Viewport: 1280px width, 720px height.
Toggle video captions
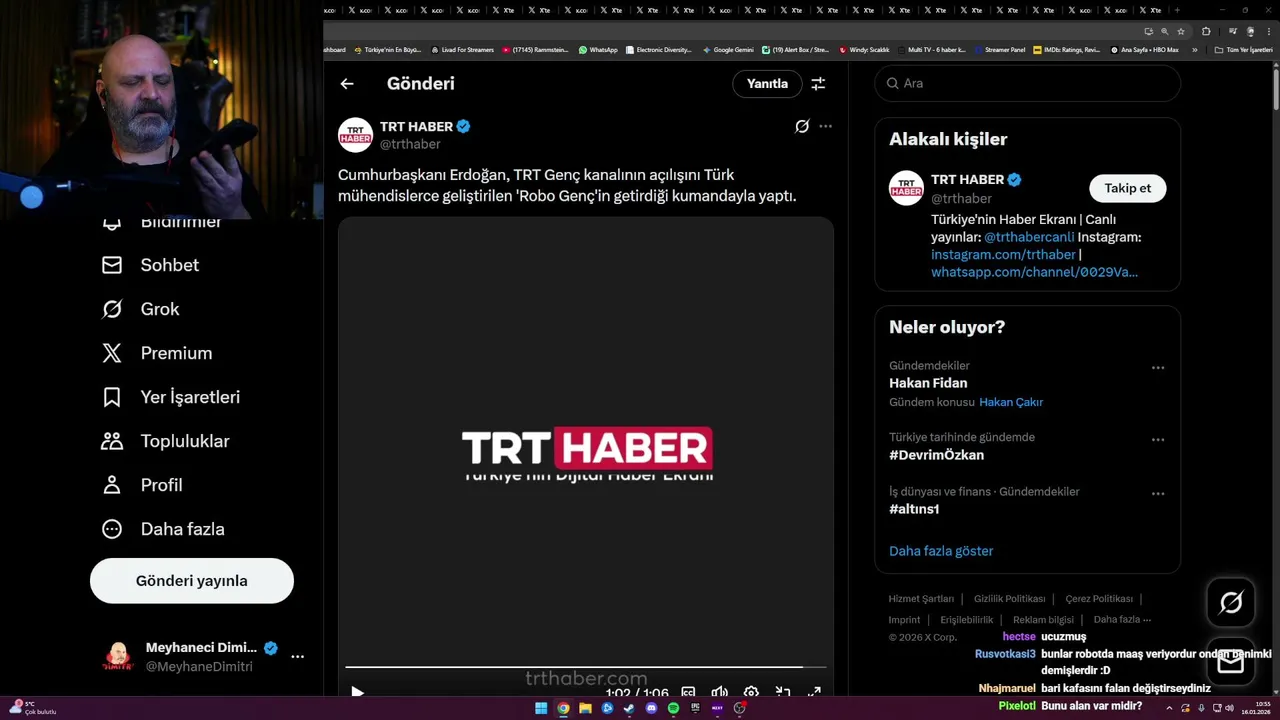(x=688, y=692)
